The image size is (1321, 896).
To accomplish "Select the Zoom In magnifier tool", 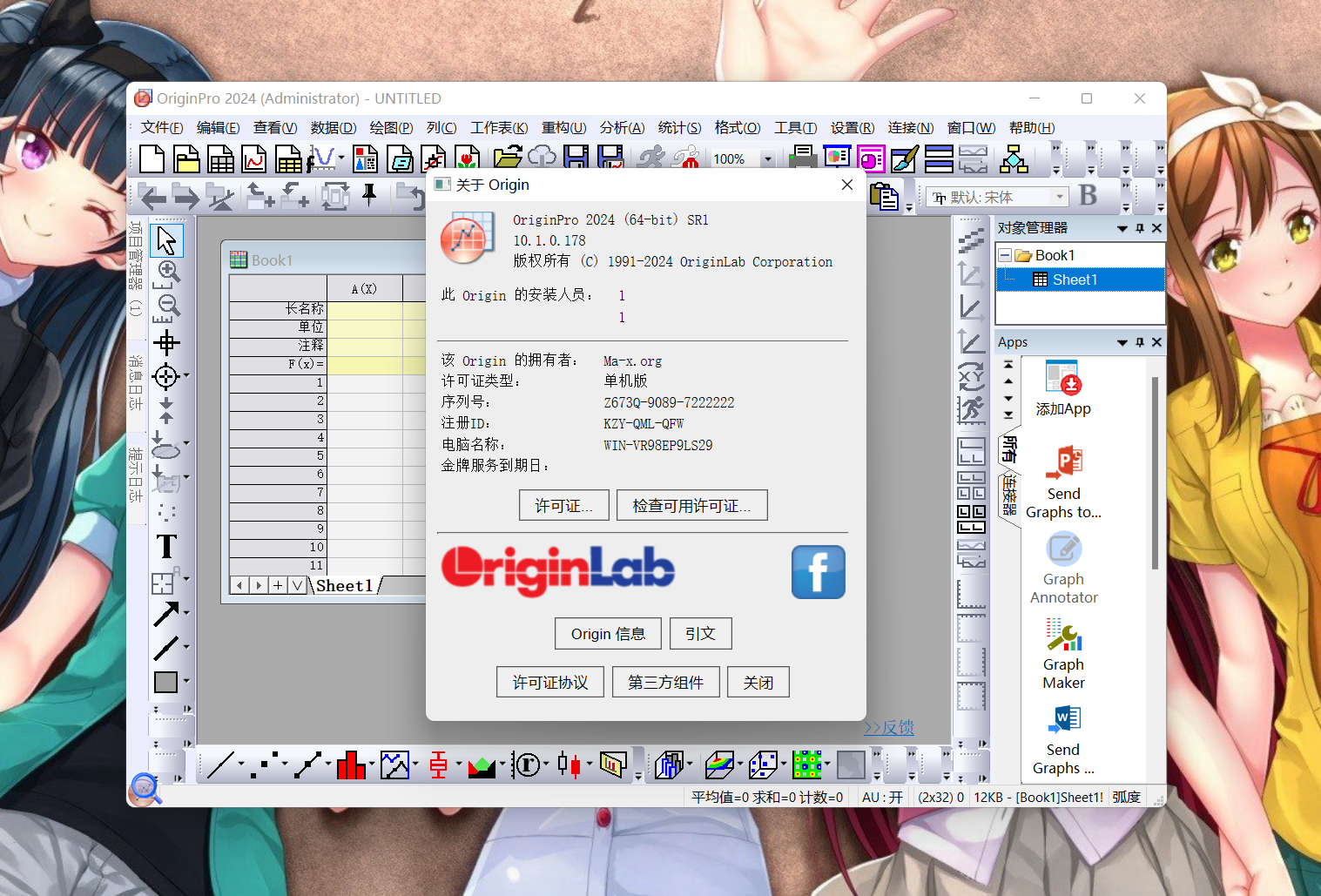I will (166, 274).
